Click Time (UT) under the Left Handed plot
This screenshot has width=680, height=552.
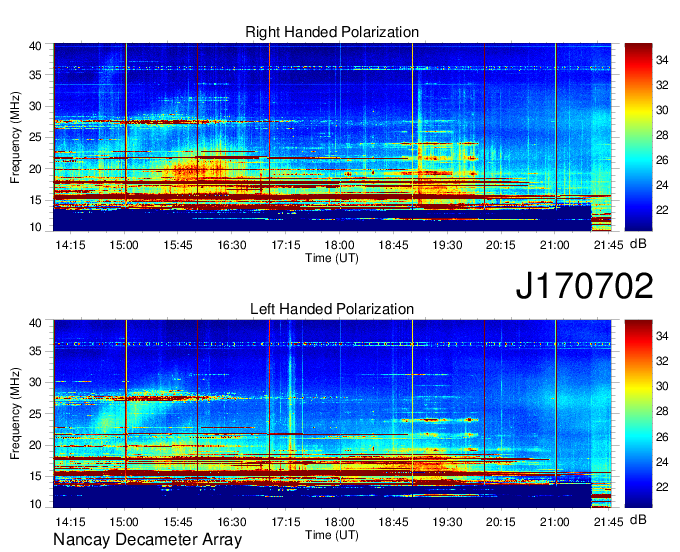coord(332,535)
